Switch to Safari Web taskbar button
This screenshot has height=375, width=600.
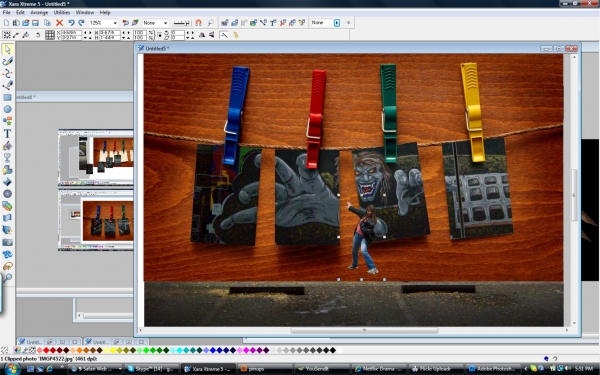96,369
